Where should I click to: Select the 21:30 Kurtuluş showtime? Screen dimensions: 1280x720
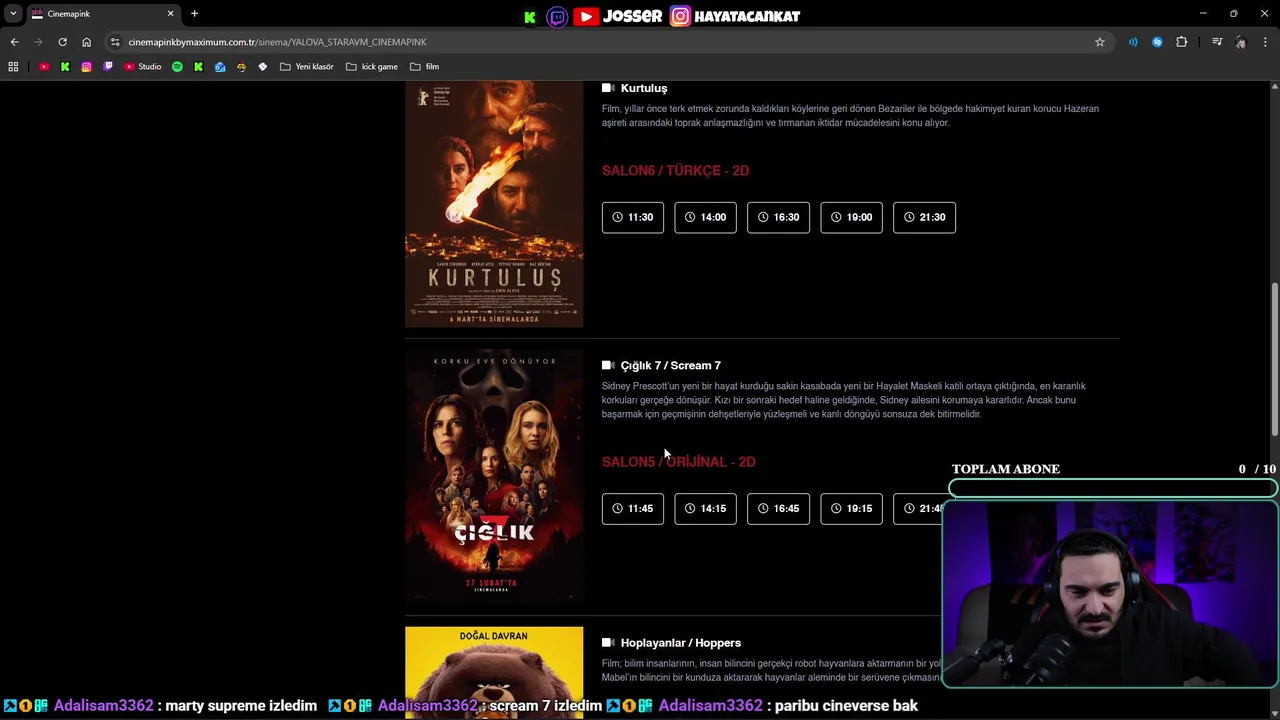click(x=925, y=217)
